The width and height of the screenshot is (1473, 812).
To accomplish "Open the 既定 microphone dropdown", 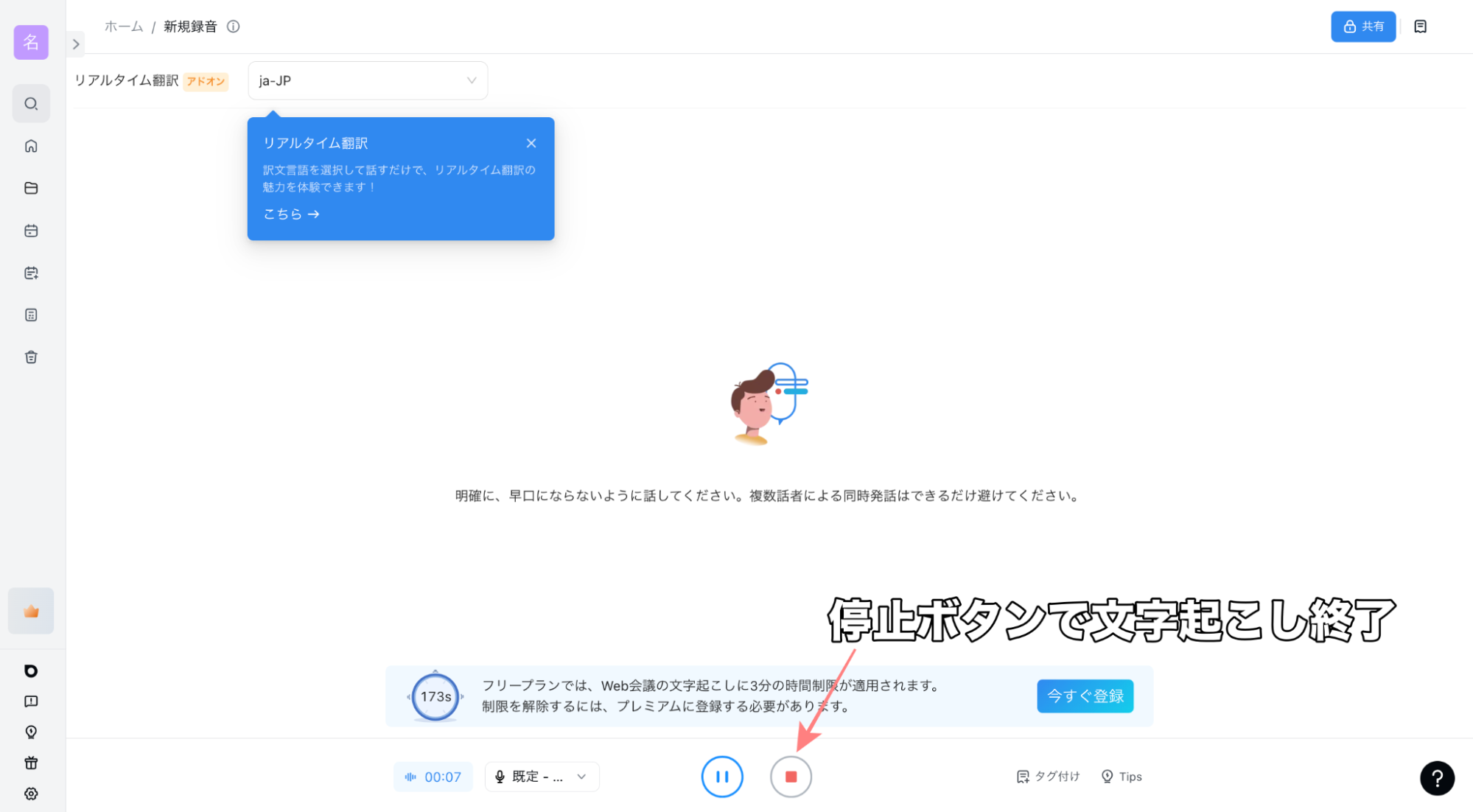I will tap(542, 777).
